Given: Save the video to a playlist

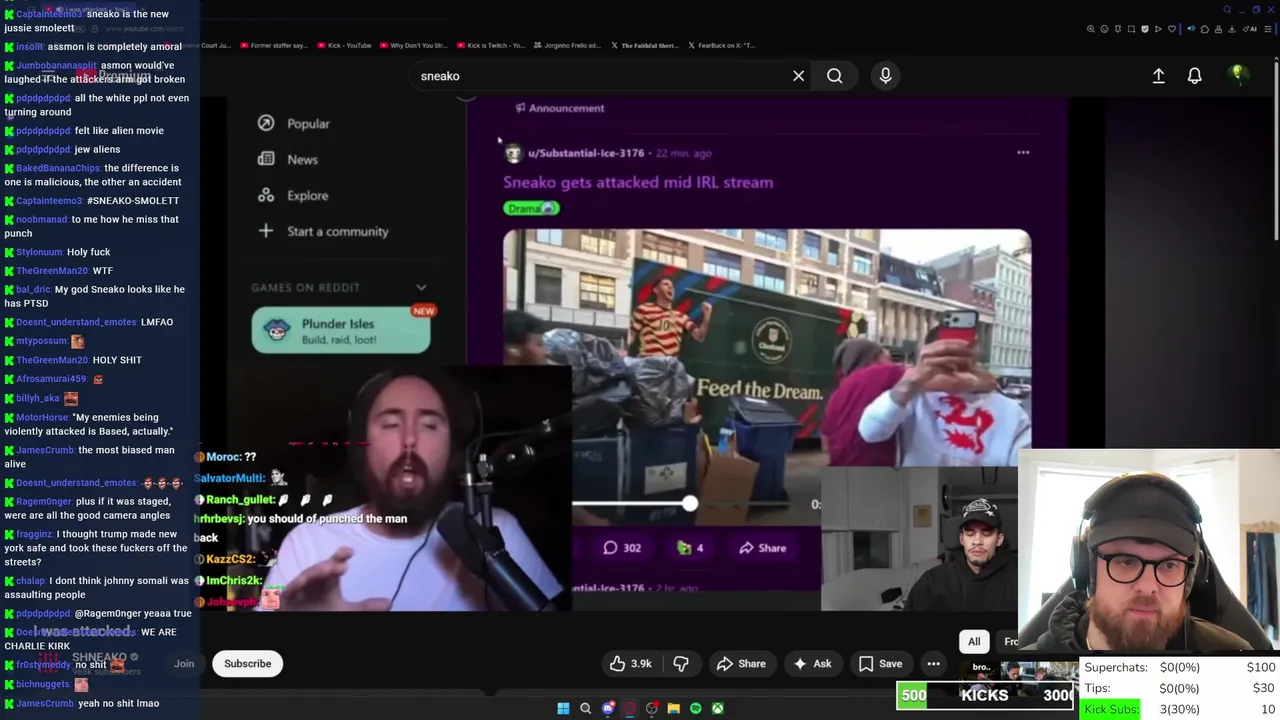Looking at the screenshot, I should [x=880, y=664].
